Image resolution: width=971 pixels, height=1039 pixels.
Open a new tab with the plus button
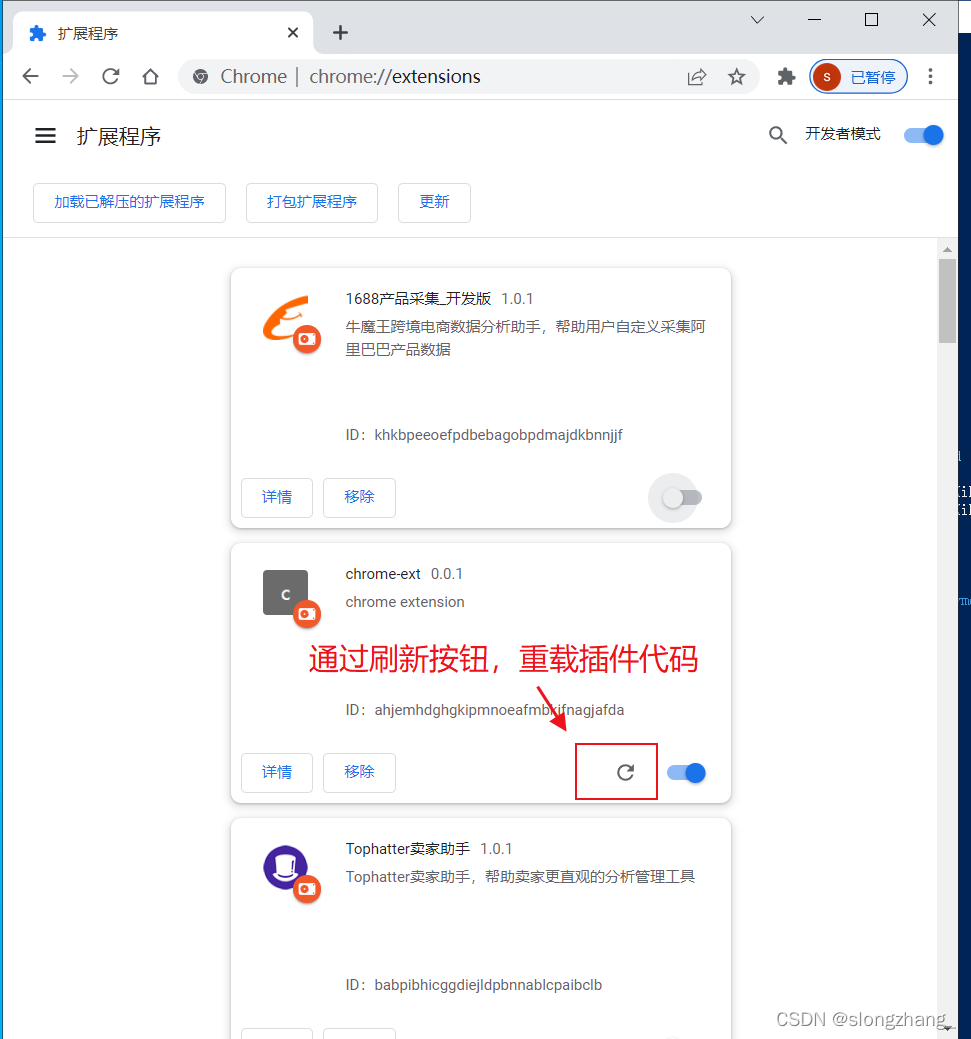point(340,32)
